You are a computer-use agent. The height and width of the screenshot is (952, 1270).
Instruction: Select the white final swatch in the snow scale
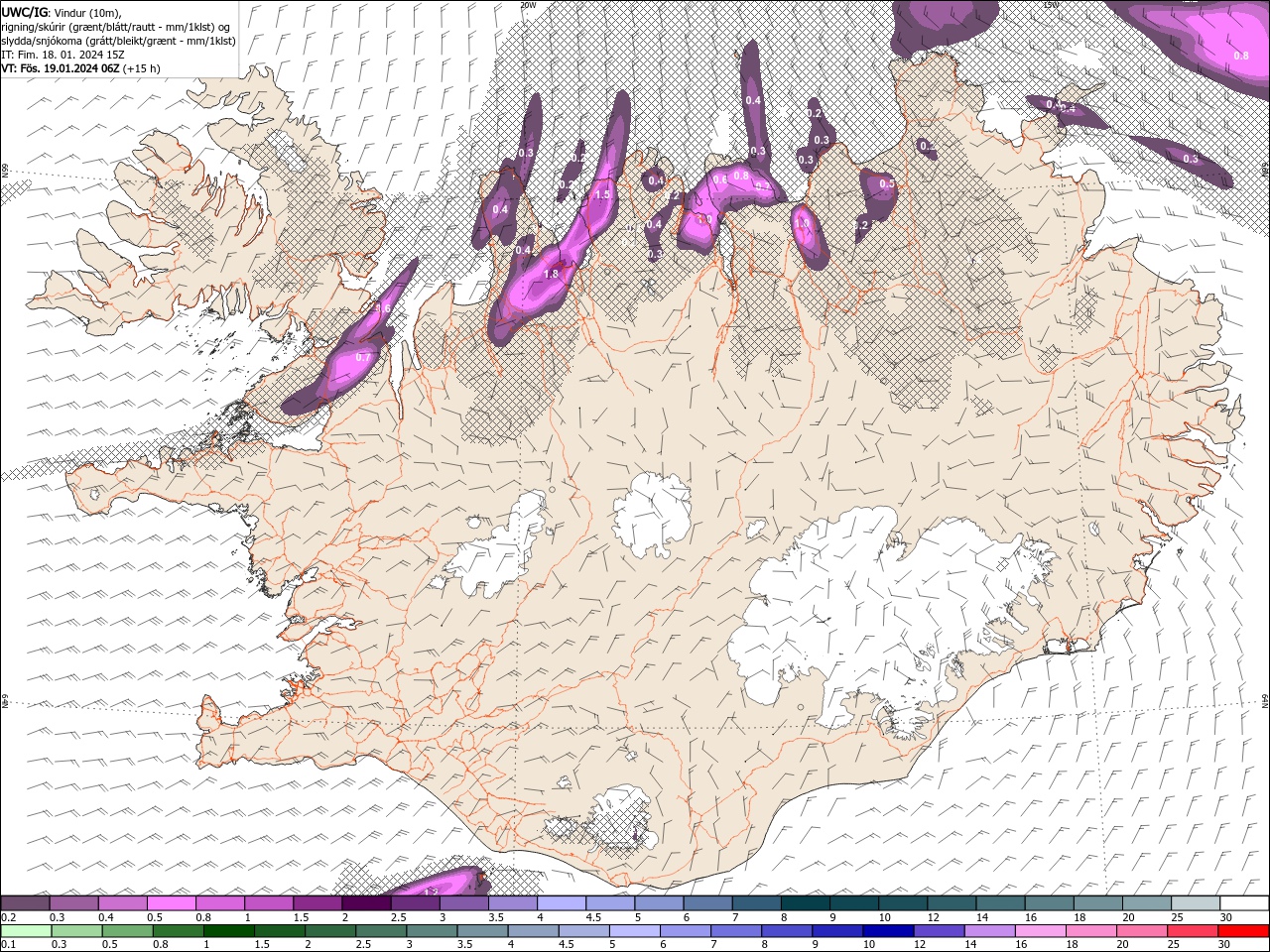[x=1244, y=903]
